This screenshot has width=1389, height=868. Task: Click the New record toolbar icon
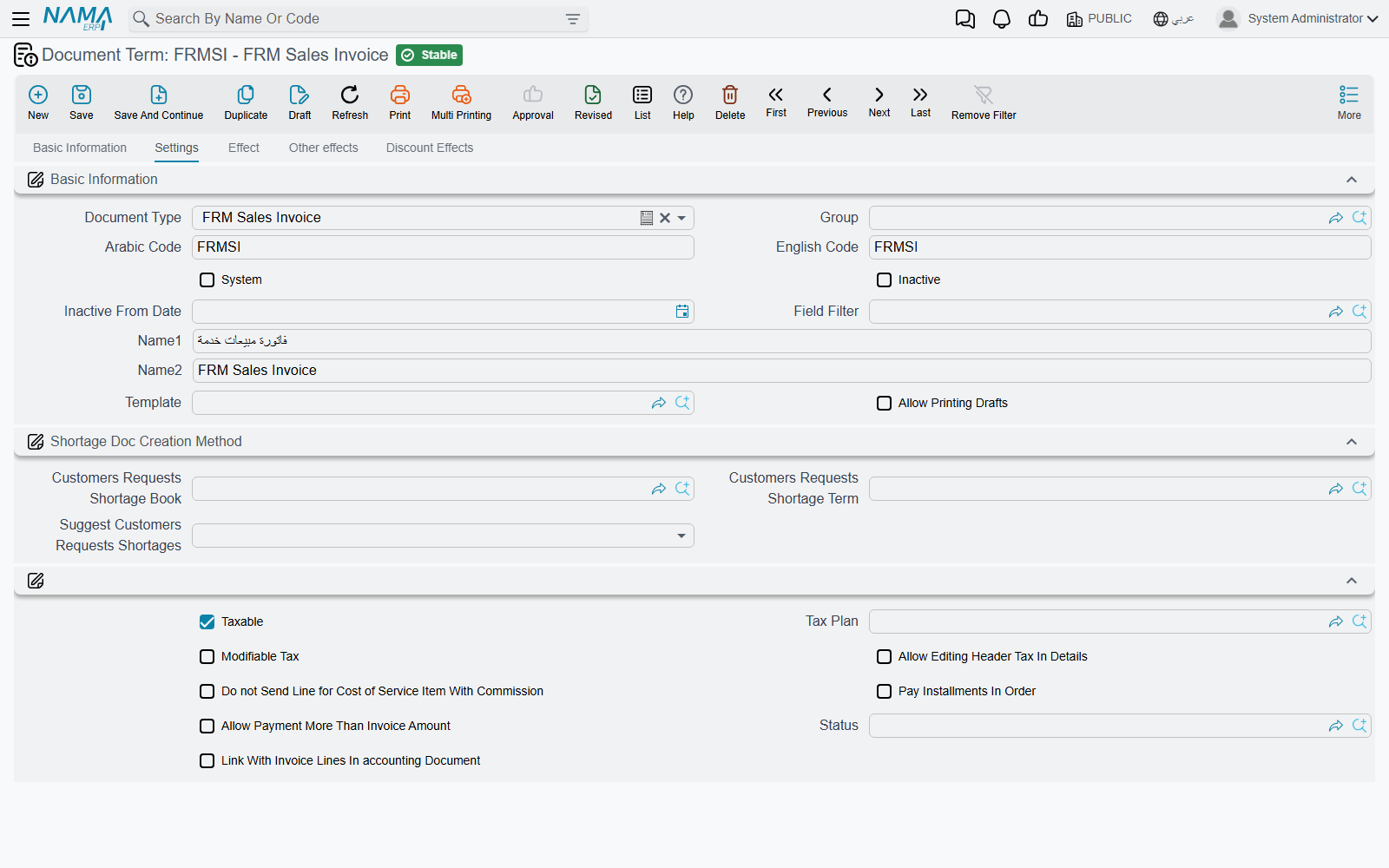tap(38, 95)
